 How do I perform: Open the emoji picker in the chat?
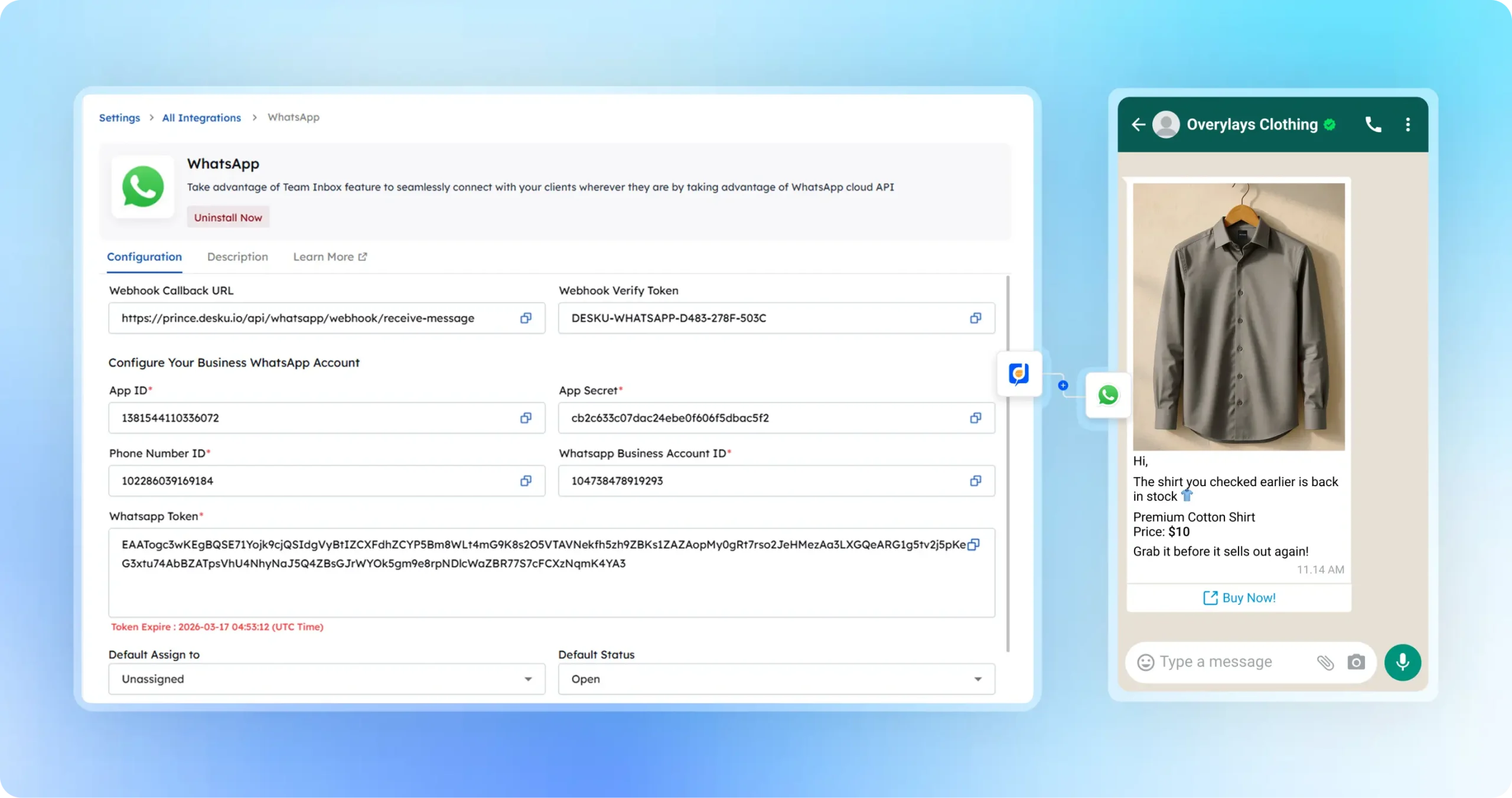coord(1146,662)
